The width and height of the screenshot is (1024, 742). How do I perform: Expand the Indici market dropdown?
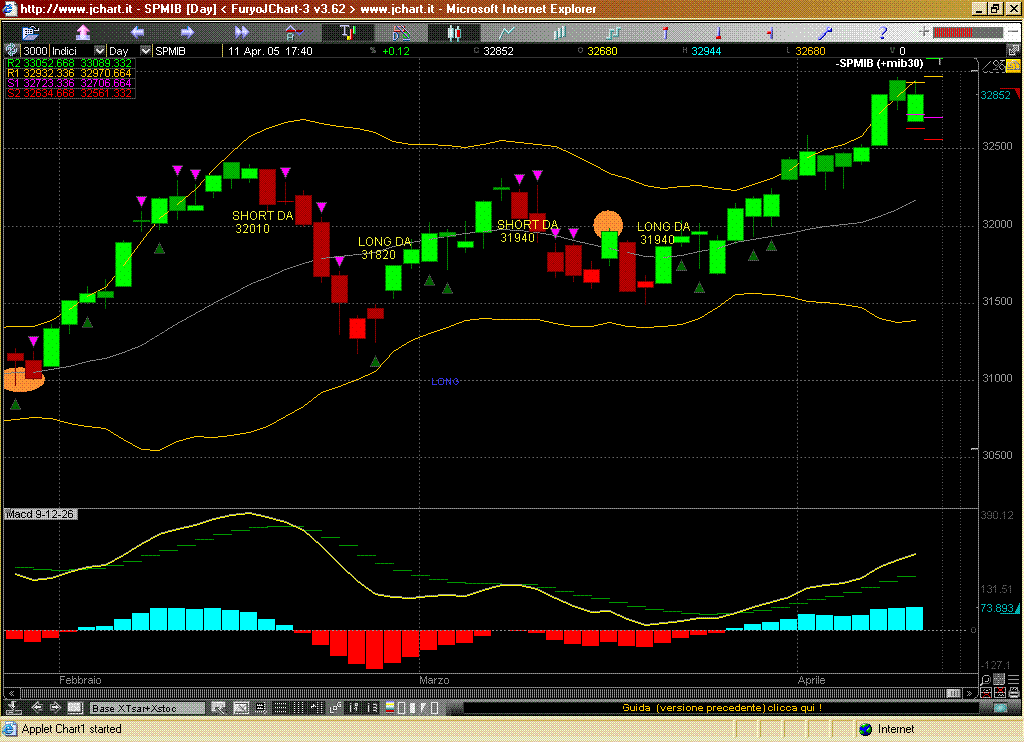coord(99,51)
